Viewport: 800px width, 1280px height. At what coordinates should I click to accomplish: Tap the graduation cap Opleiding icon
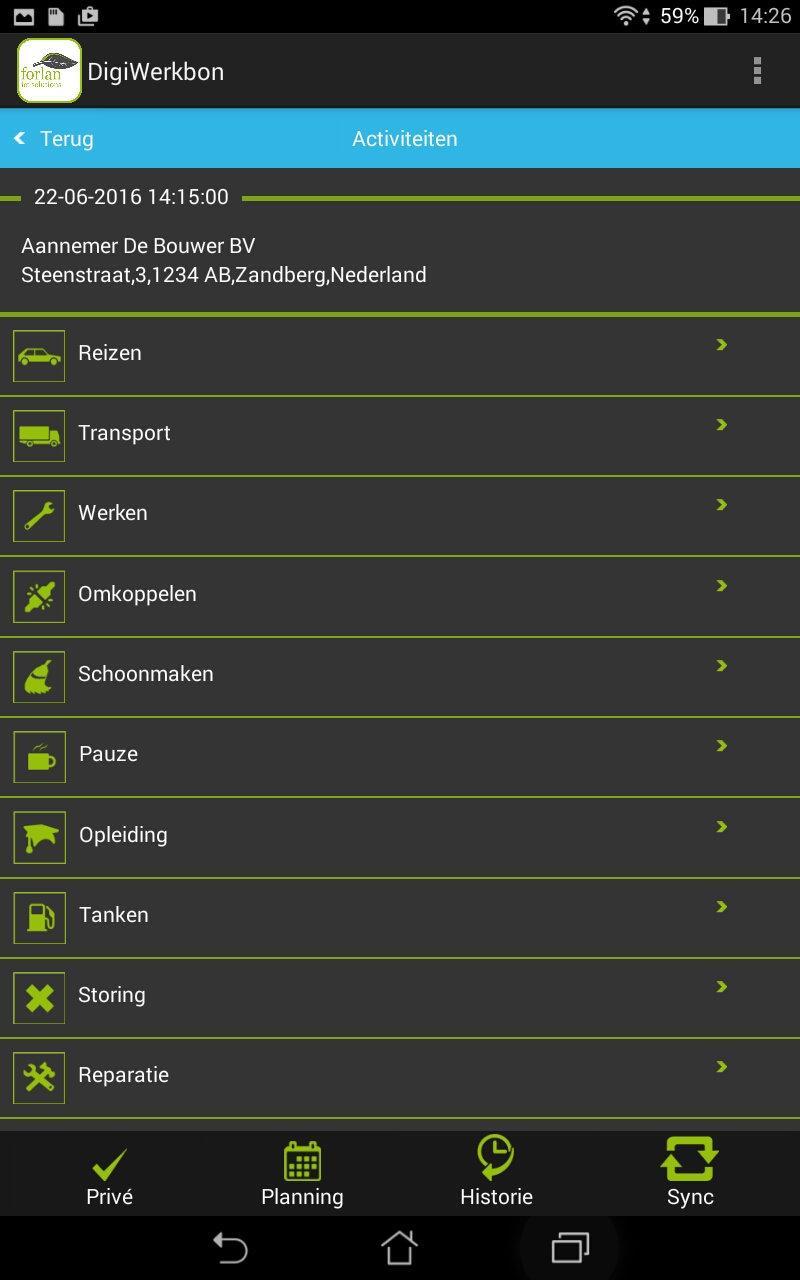pyautogui.click(x=39, y=837)
